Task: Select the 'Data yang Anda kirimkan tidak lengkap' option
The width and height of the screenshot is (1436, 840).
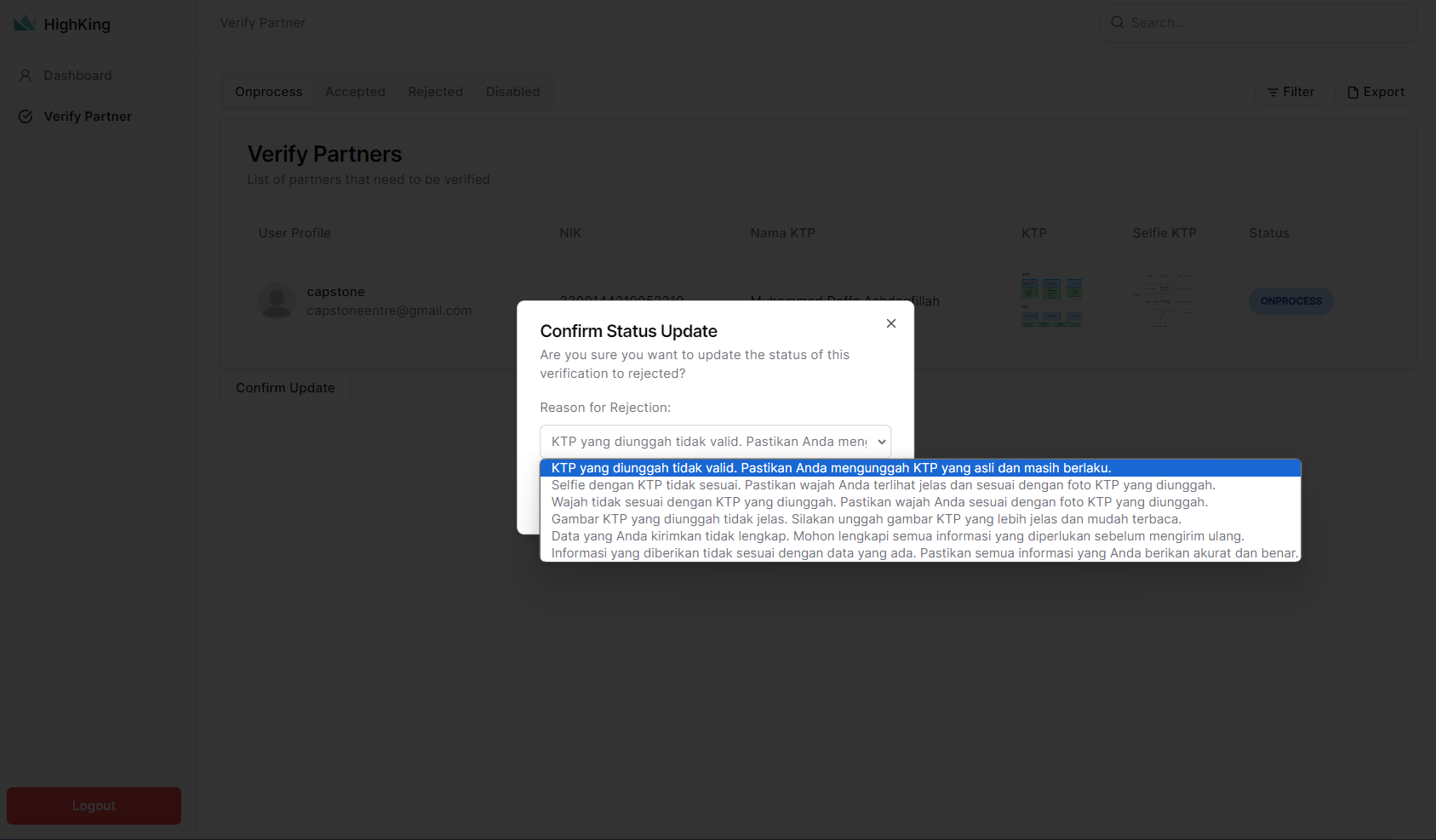Action: (897, 536)
